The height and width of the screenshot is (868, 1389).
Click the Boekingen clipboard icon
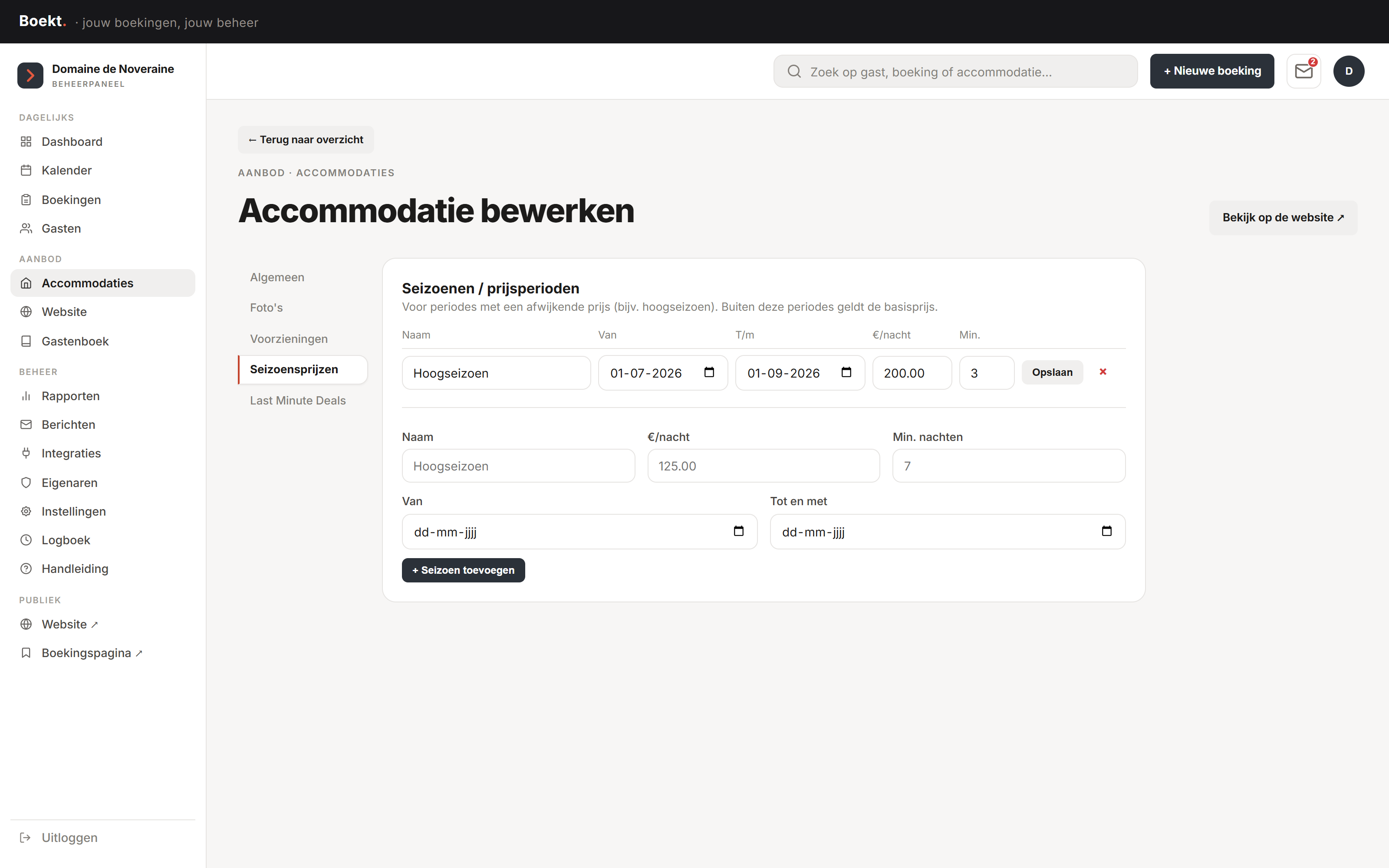26,199
